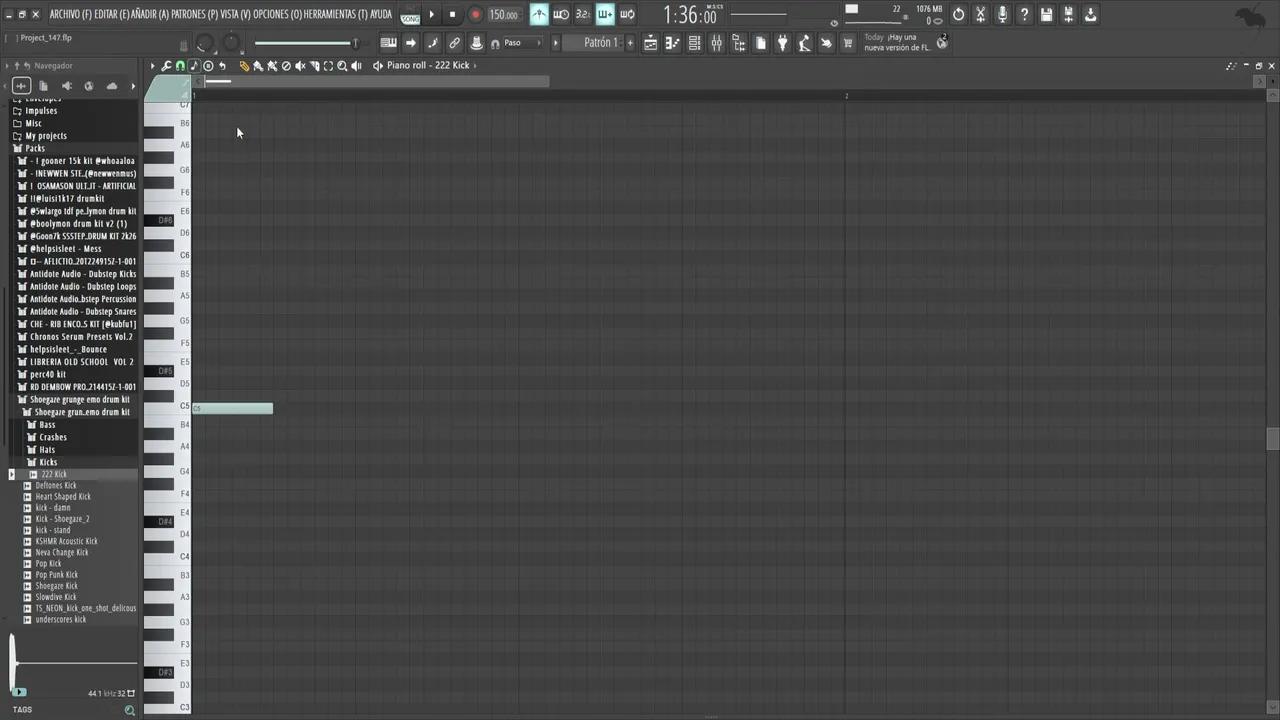
Task: Click the shopping cart store icon
Action: tap(847, 43)
